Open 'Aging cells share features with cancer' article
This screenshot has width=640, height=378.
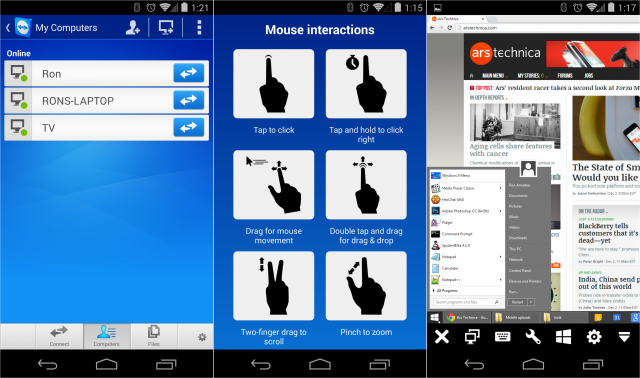click(511, 149)
